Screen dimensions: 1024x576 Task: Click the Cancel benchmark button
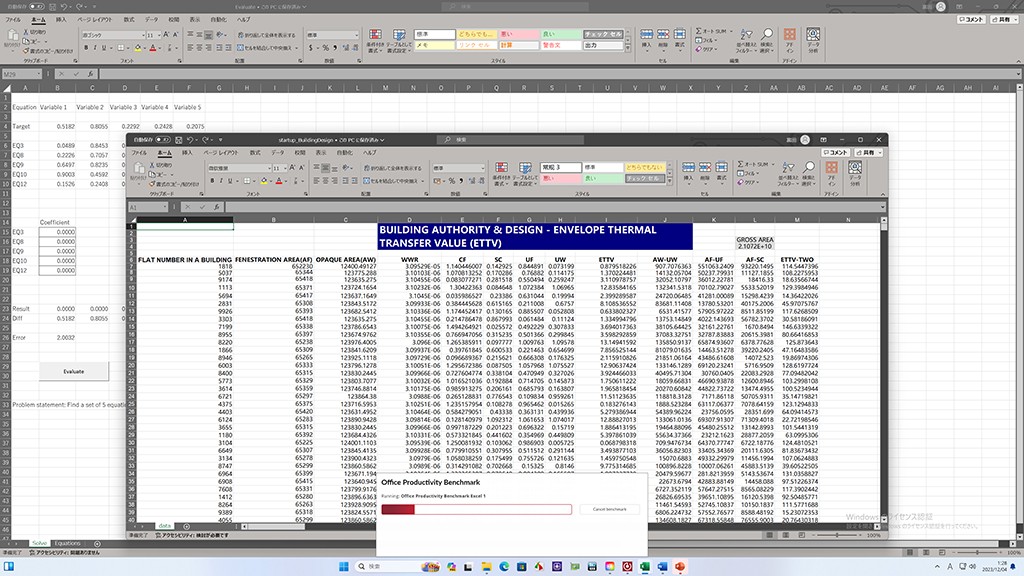tap(610, 509)
